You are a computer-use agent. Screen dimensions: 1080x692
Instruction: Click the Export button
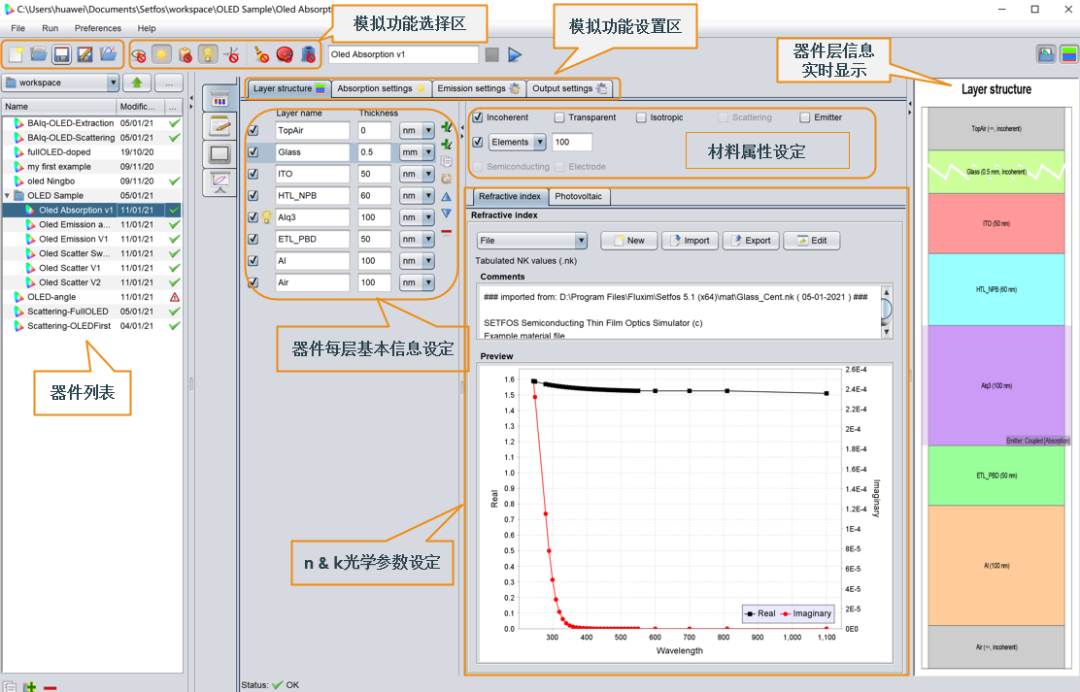click(x=751, y=240)
